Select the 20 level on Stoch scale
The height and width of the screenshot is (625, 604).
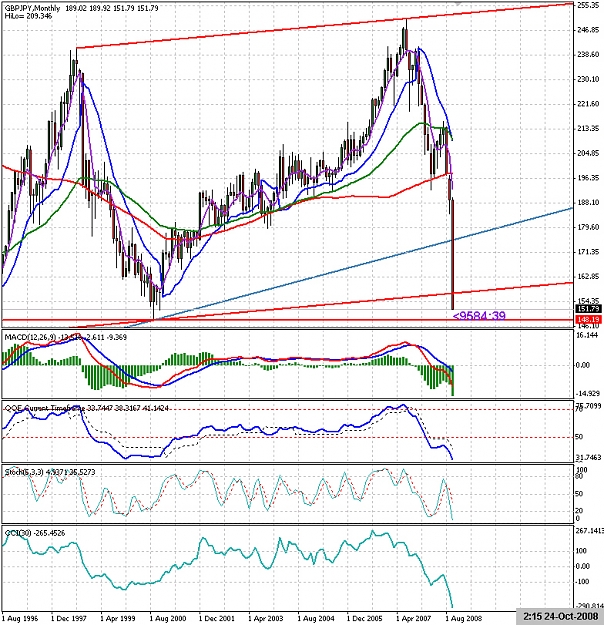point(579,511)
